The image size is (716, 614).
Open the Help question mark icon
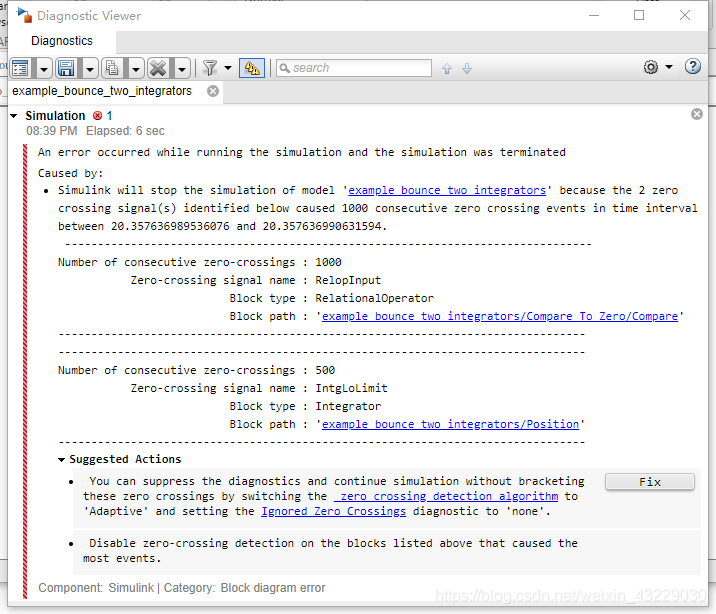tap(693, 67)
